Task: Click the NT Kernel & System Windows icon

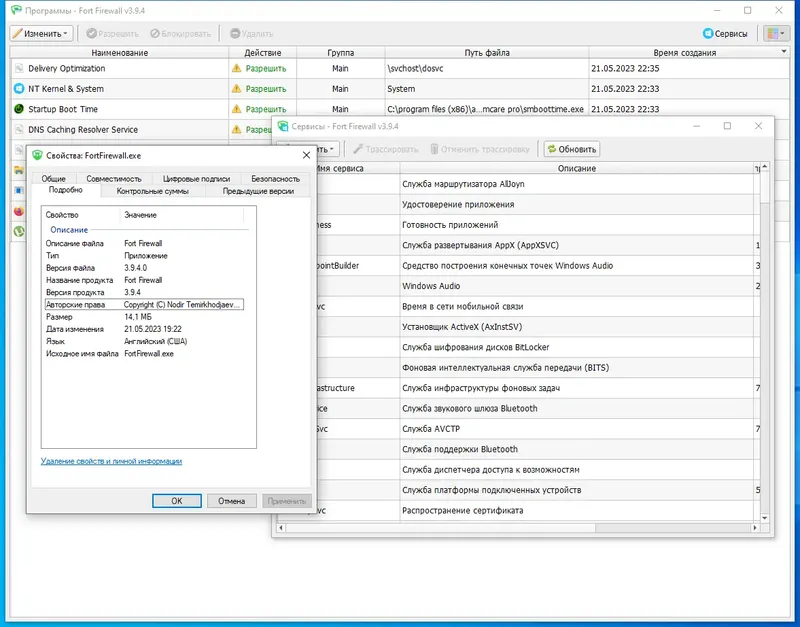Action: click(19, 89)
